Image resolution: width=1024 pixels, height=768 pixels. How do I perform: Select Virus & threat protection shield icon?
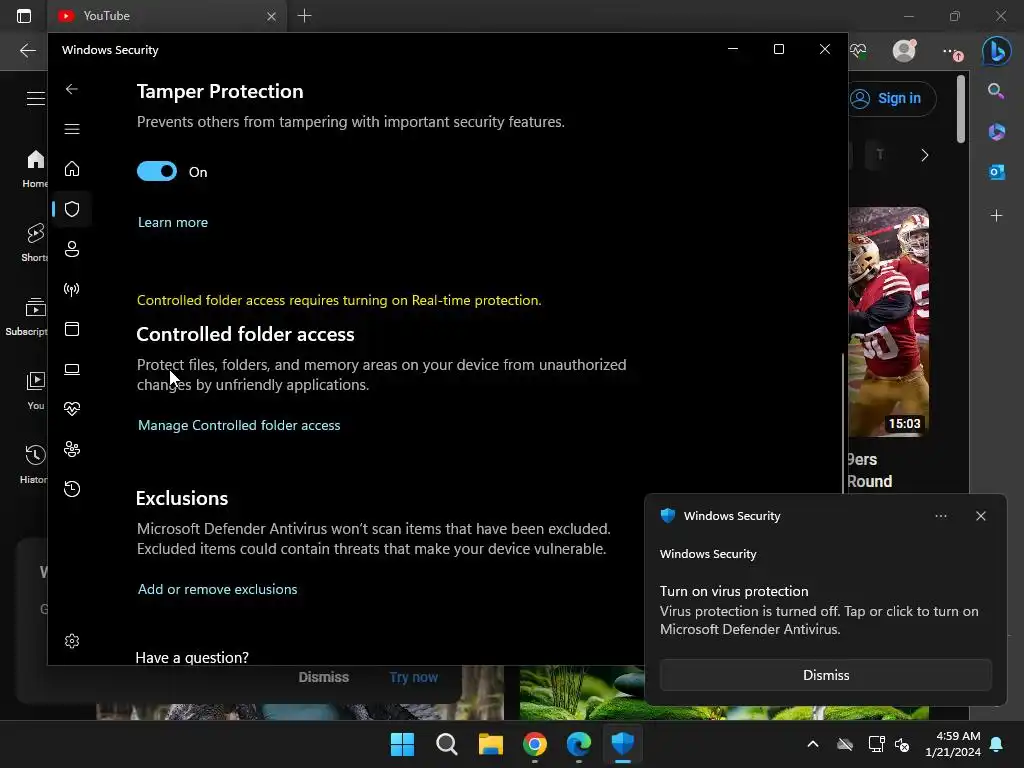click(x=72, y=209)
